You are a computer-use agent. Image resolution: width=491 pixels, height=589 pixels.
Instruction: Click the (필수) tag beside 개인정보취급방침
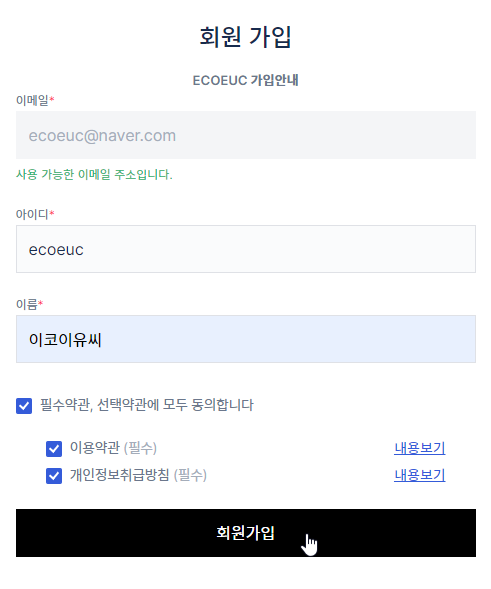tap(190, 476)
